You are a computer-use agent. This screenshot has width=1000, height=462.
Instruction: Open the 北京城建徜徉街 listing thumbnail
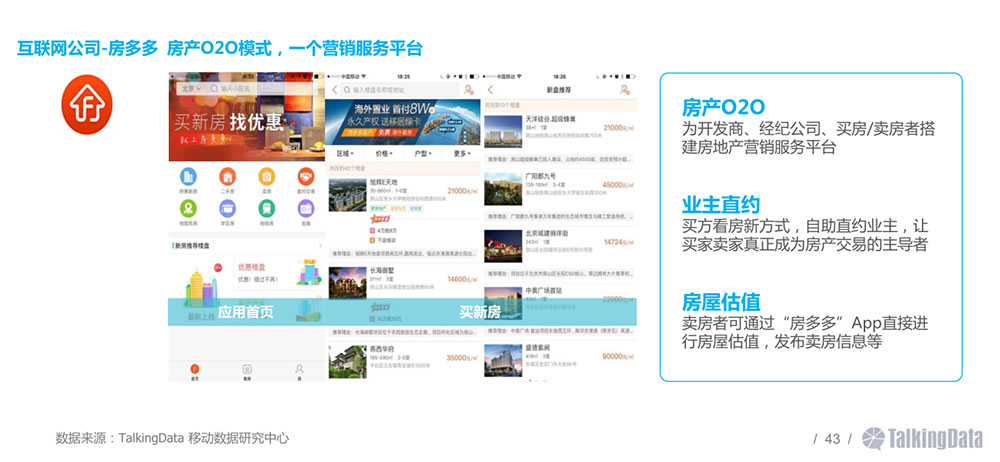click(x=503, y=246)
